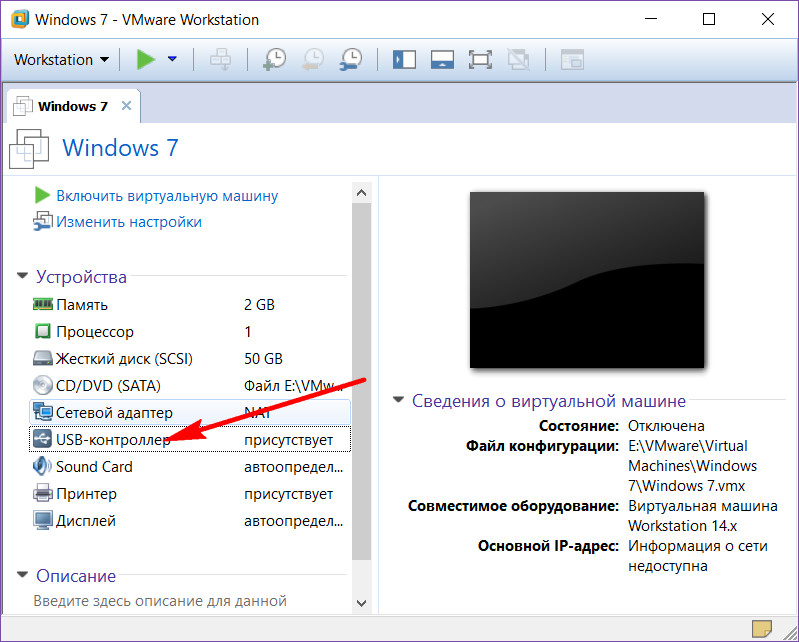799x642 pixels.
Task: Select the Дисплей device row
Action: point(190,521)
